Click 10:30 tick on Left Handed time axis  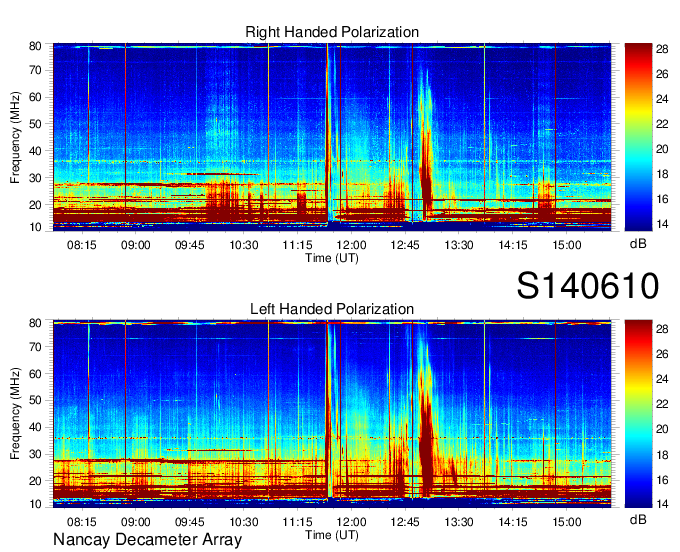pyautogui.click(x=243, y=522)
